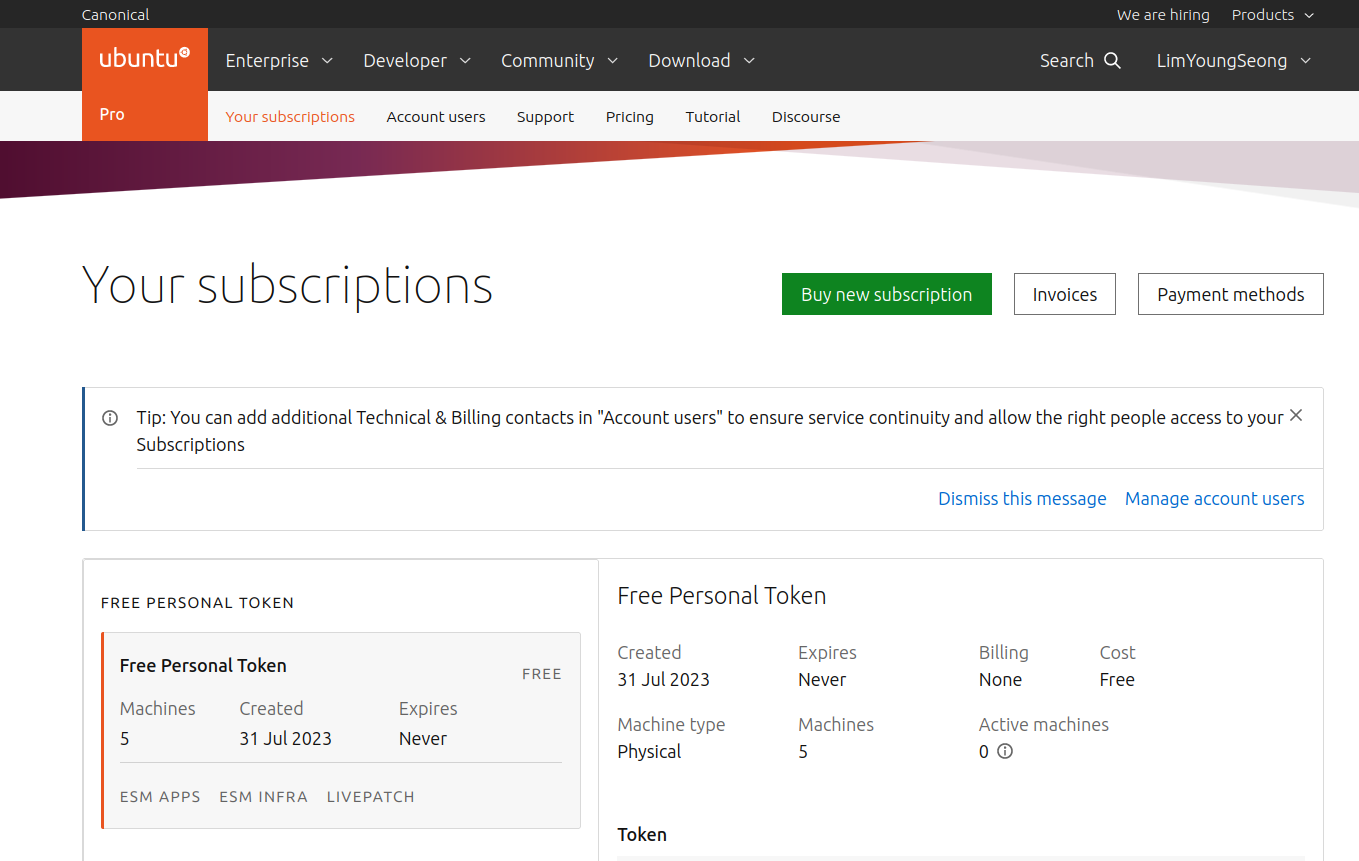Image resolution: width=1359 pixels, height=861 pixels.
Task: Expand the Community menu
Action: pyautogui.click(x=559, y=61)
